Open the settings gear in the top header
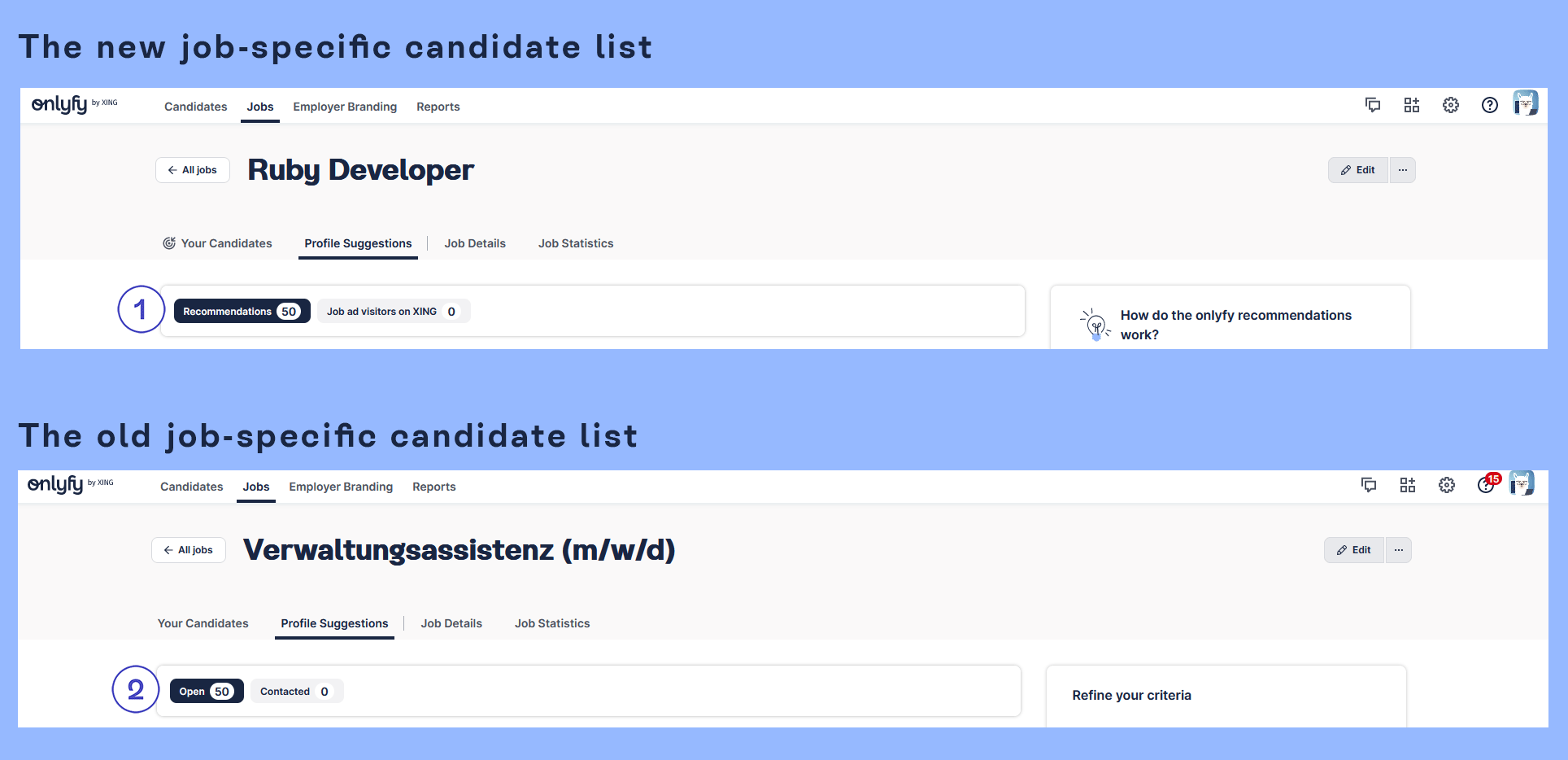1568x760 pixels. pos(1451,105)
